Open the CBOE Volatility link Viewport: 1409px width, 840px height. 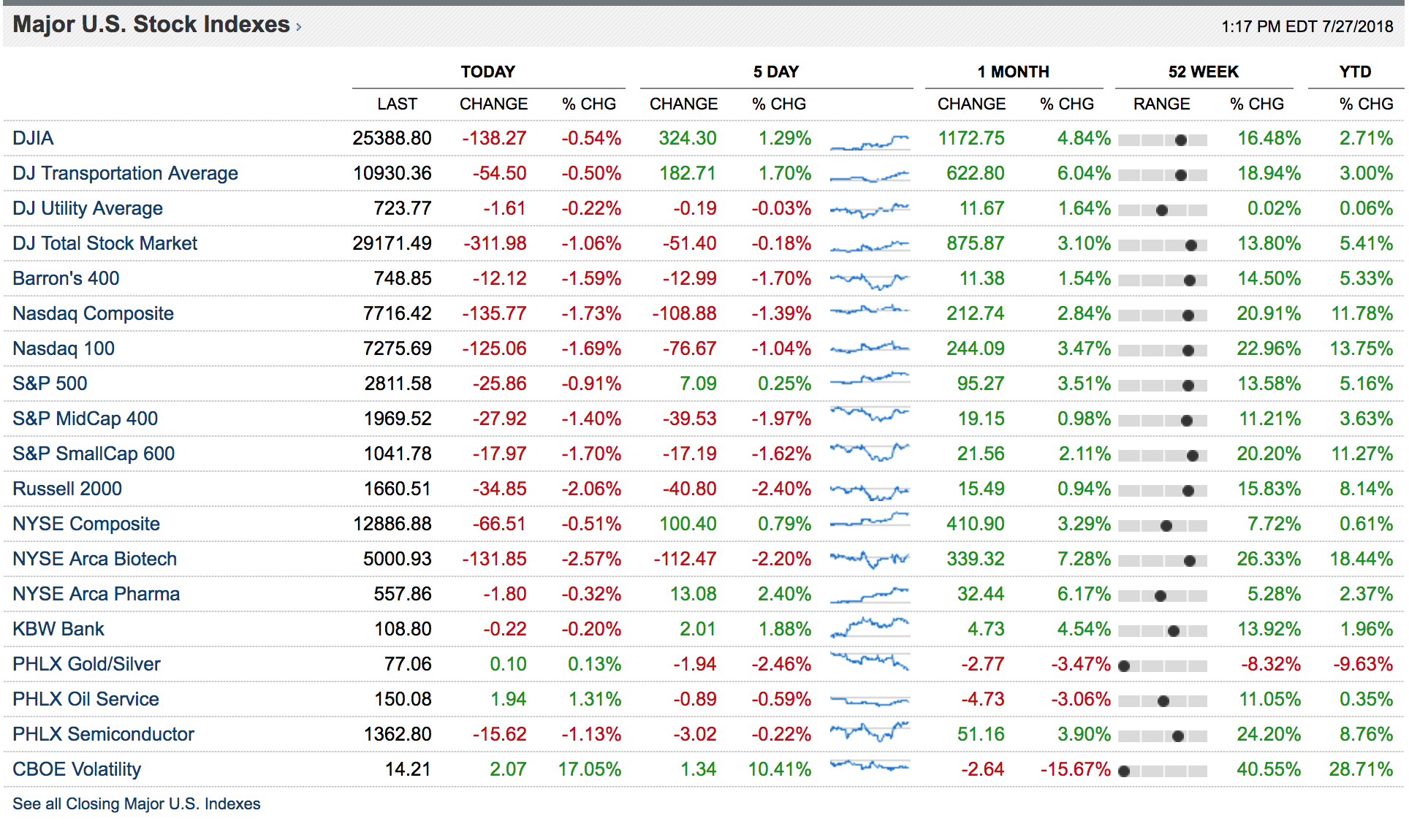click(x=77, y=769)
